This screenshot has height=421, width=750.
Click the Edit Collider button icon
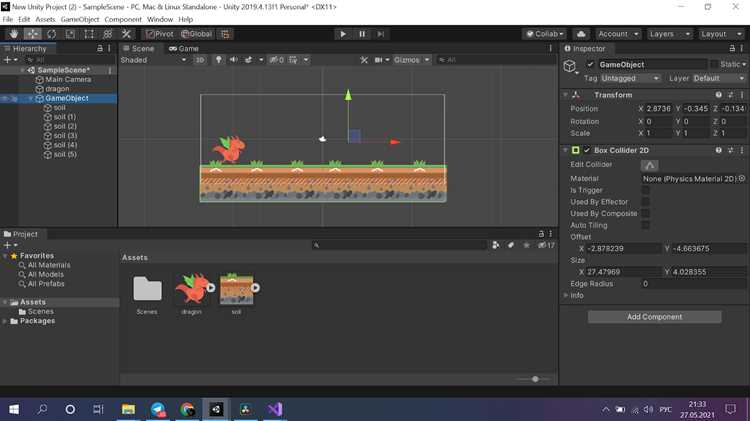click(650, 165)
